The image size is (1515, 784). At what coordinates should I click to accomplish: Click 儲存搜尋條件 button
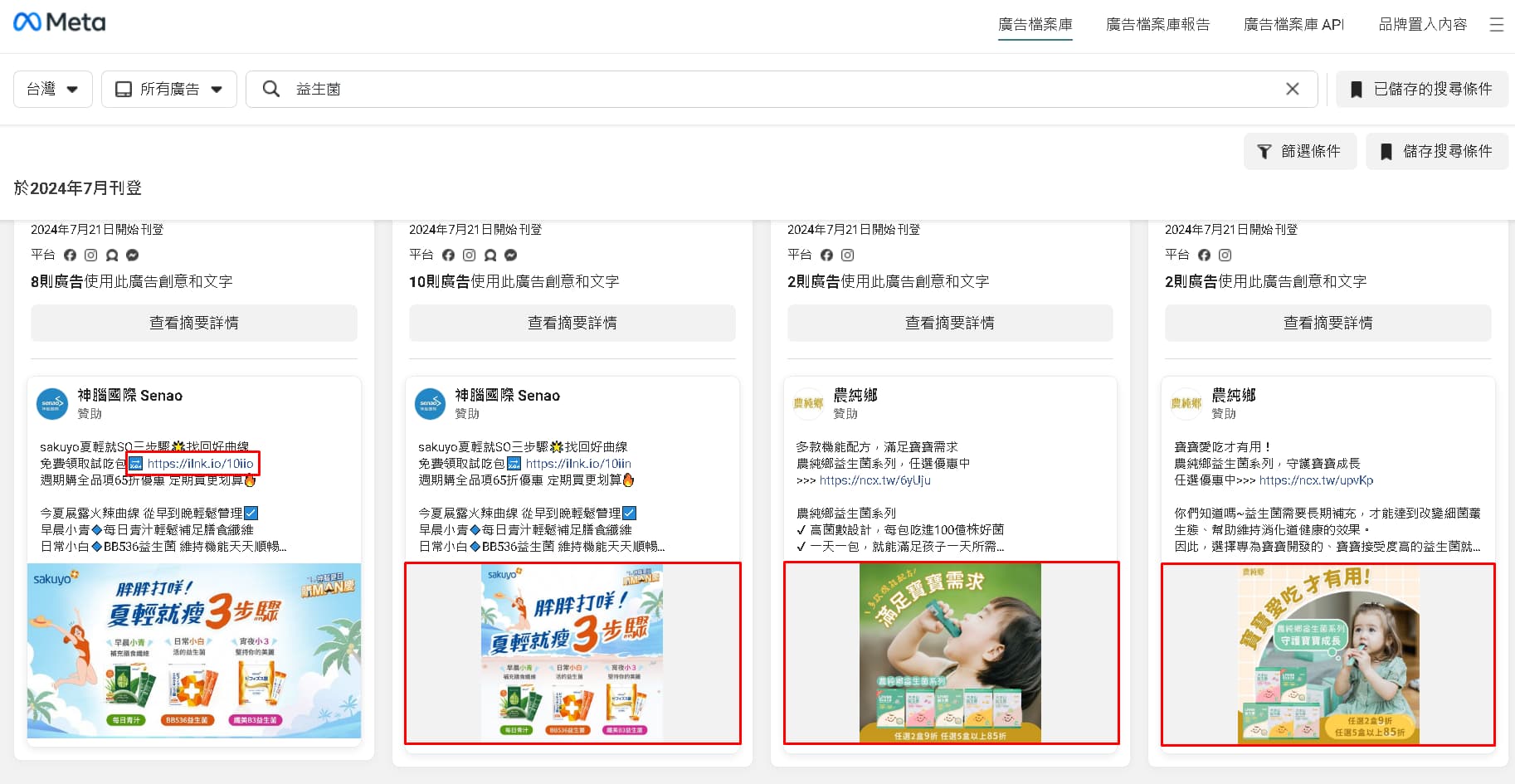point(1437,151)
